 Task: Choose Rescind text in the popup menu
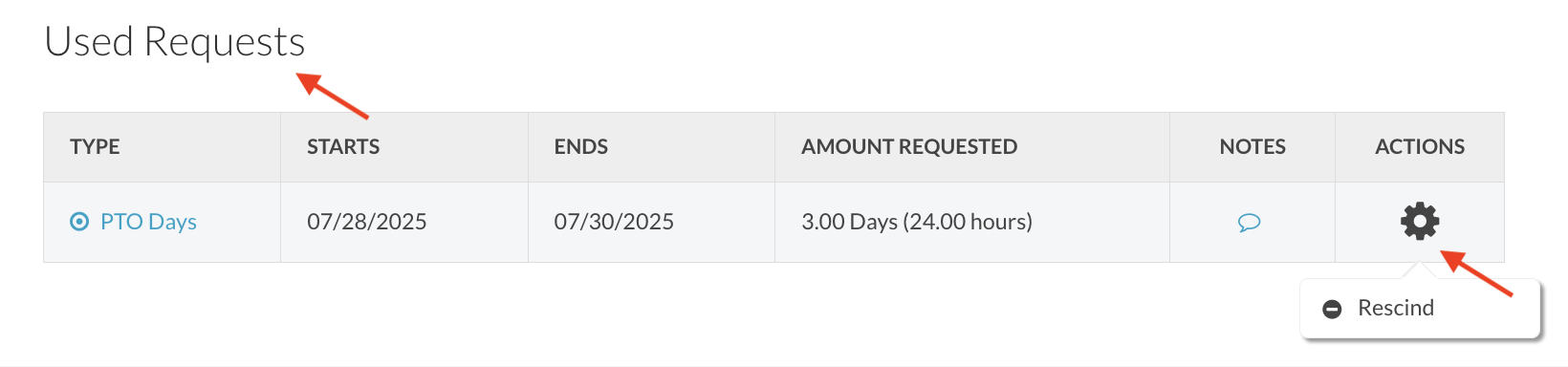click(1396, 308)
